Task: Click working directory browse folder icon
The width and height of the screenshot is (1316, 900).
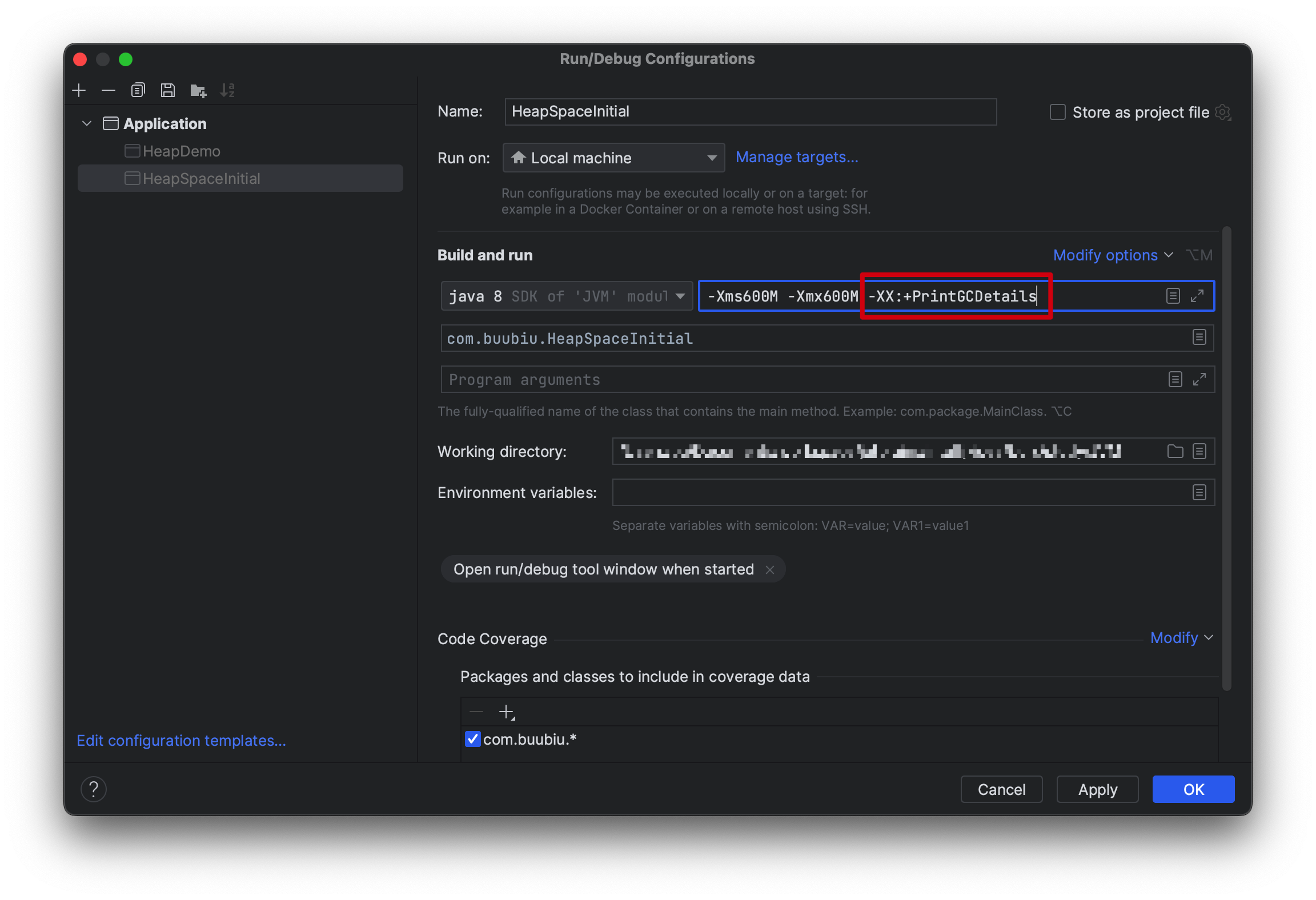Action: coord(1175,452)
